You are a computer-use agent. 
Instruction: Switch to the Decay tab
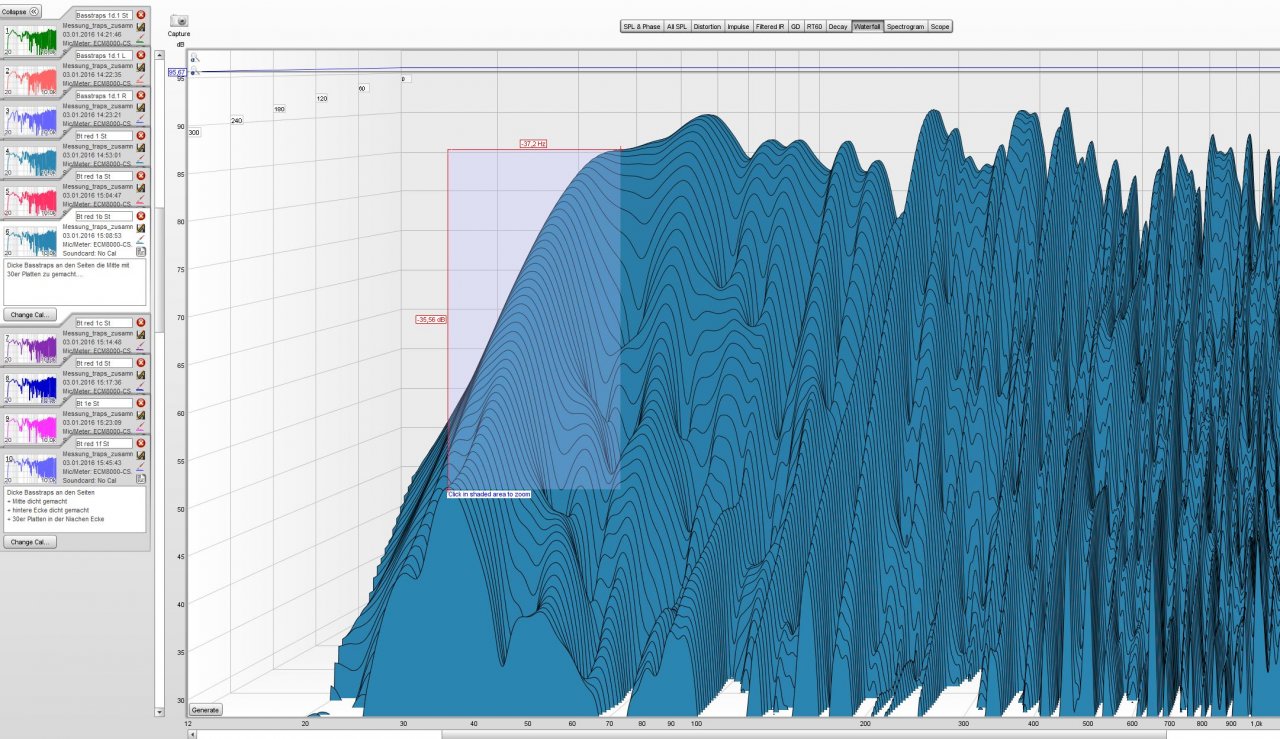[x=838, y=26]
